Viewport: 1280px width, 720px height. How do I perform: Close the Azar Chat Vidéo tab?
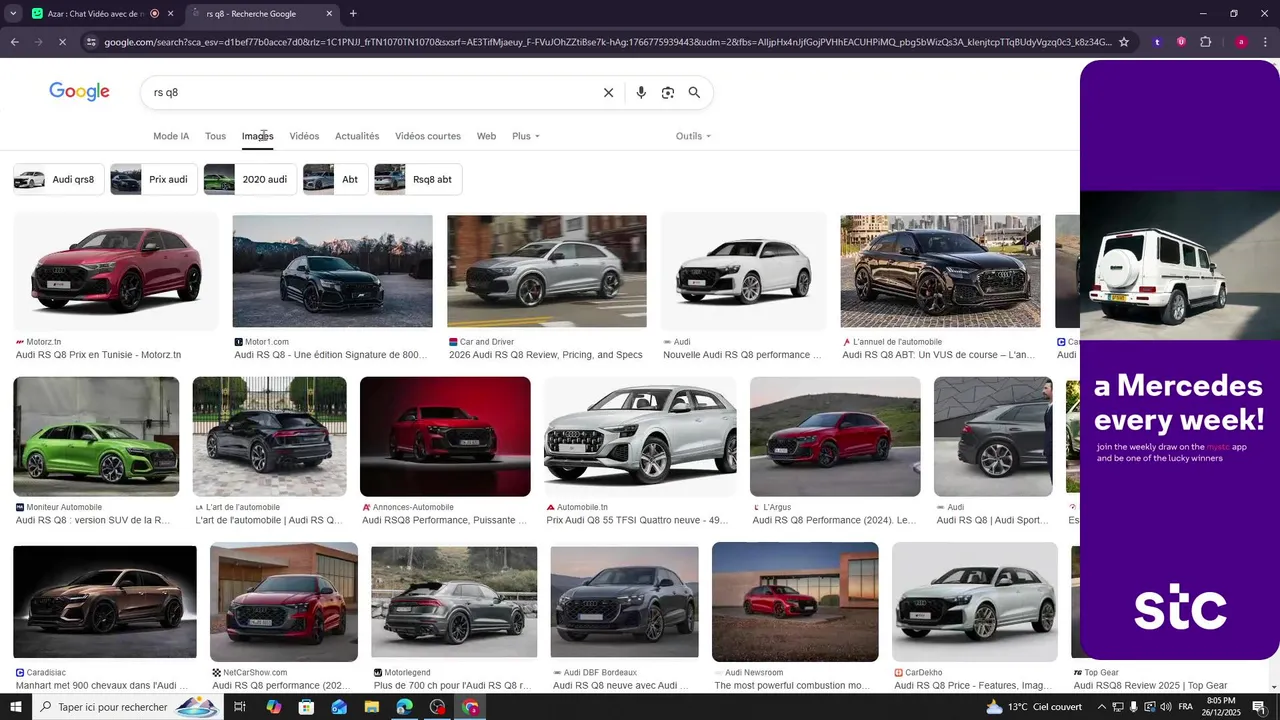[171, 13]
